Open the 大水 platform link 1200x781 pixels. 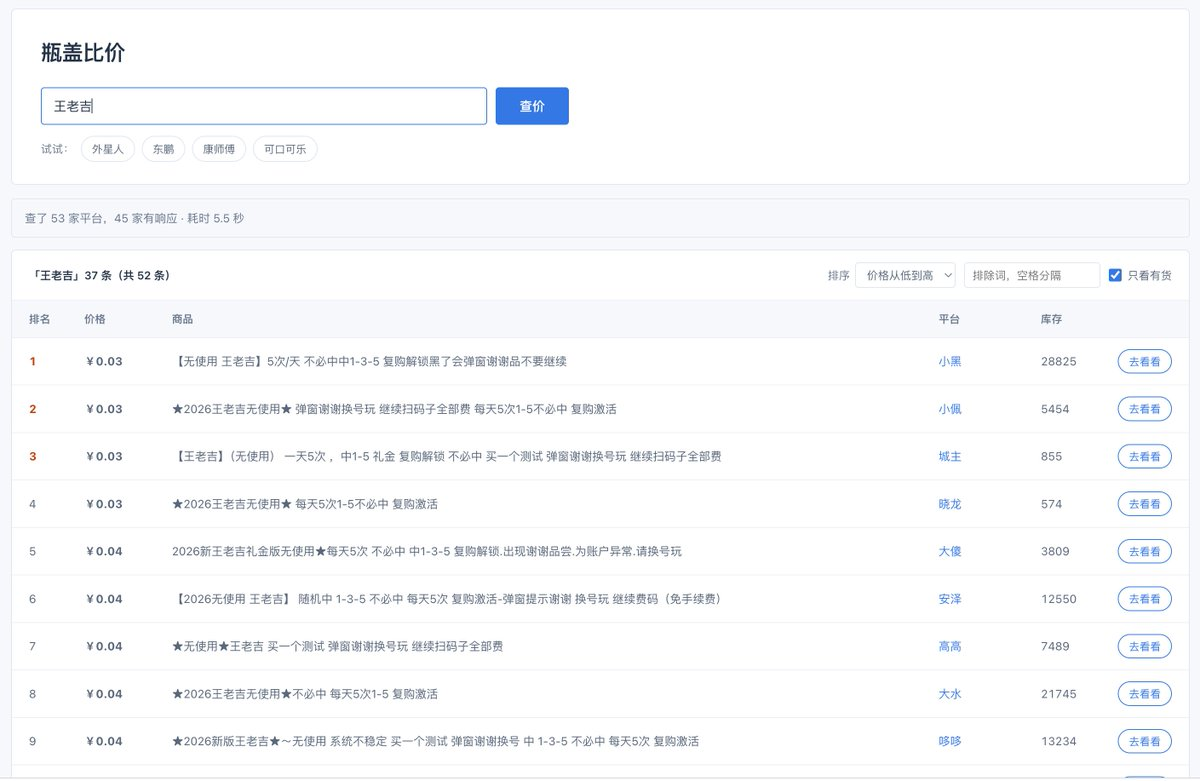tap(950, 694)
